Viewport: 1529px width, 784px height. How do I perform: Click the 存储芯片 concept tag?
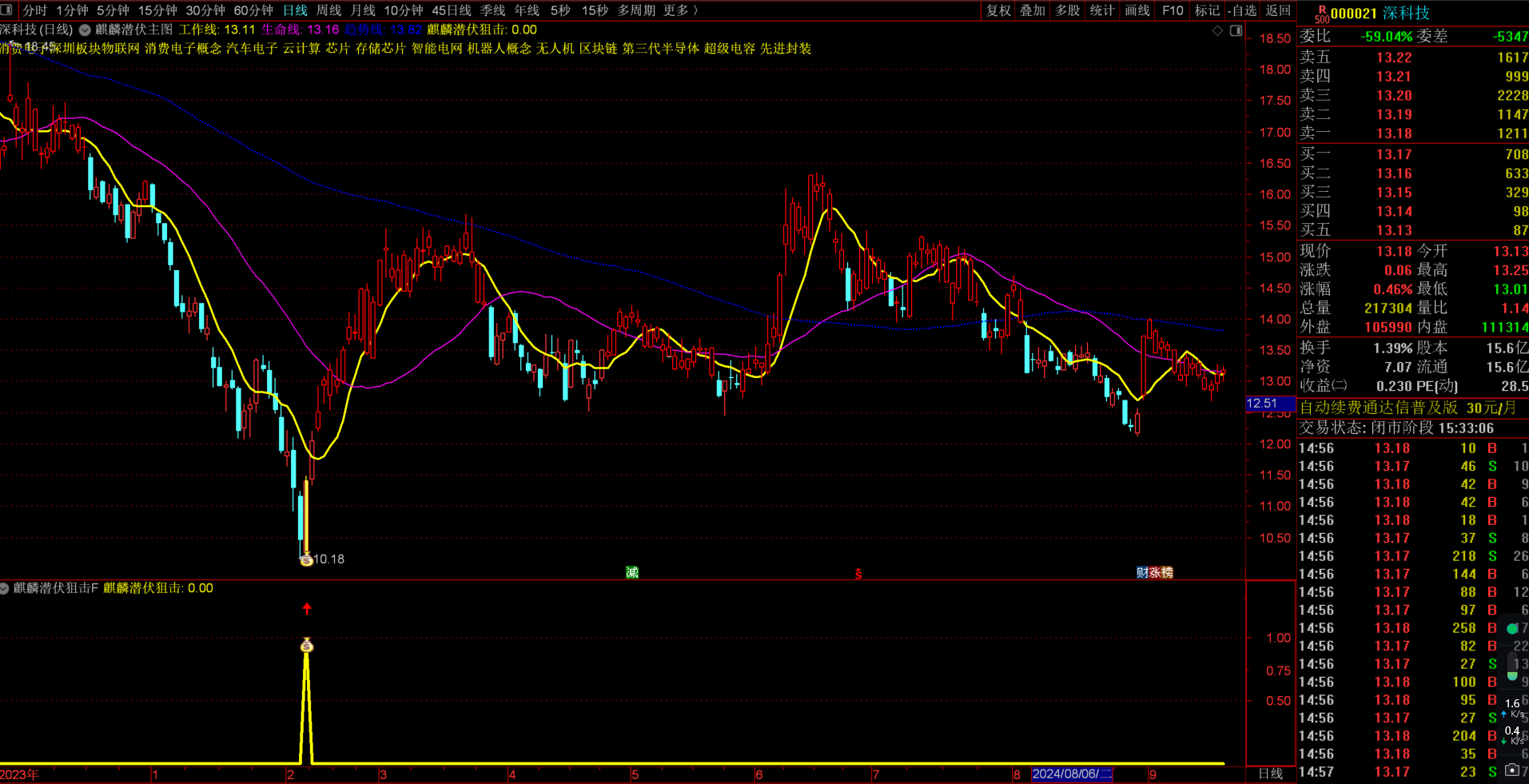(380, 49)
